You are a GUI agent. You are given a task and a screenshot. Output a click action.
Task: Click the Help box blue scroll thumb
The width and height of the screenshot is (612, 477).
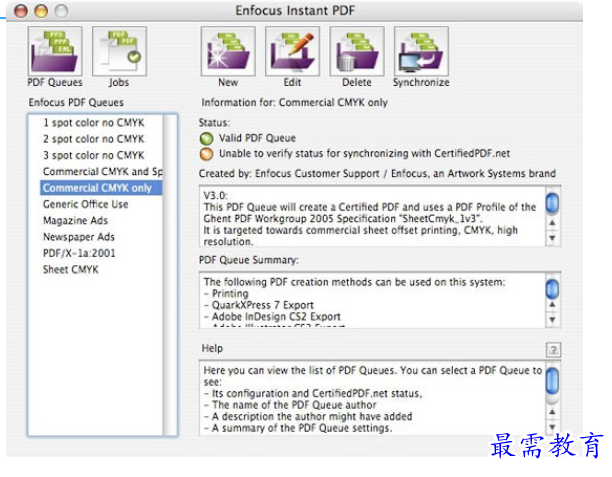[x=552, y=381]
